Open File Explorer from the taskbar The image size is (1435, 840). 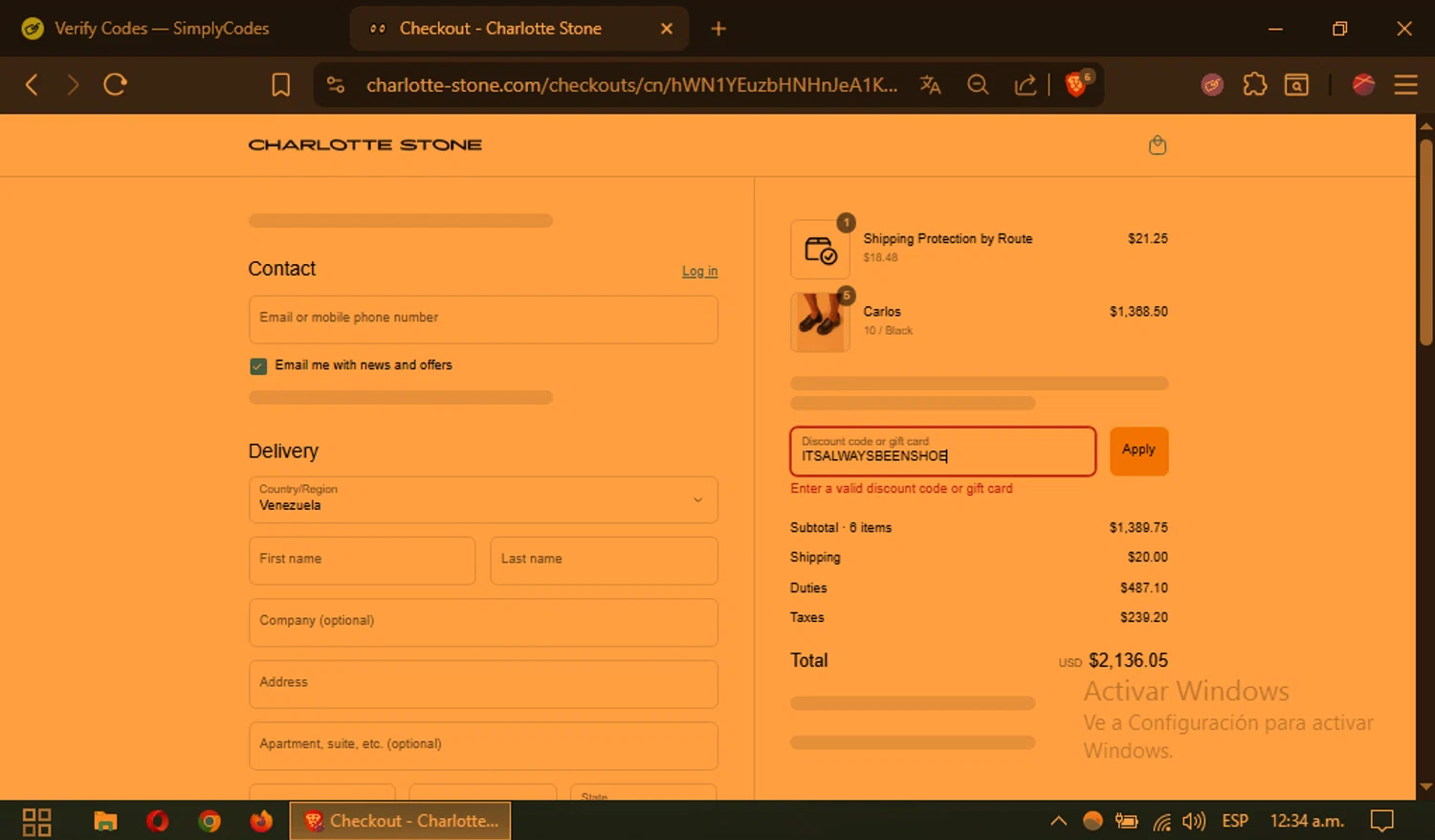(x=105, y=821)
